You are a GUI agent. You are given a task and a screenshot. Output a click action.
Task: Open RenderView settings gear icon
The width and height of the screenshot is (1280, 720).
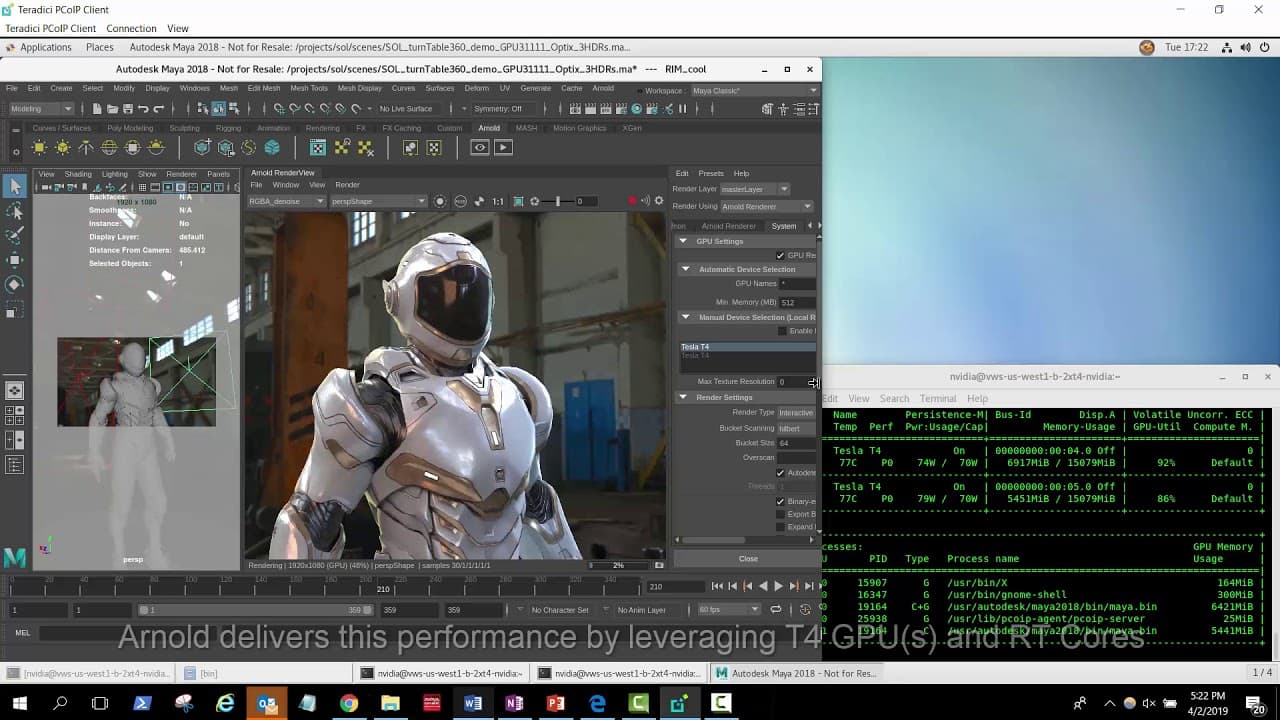point(658,201)
